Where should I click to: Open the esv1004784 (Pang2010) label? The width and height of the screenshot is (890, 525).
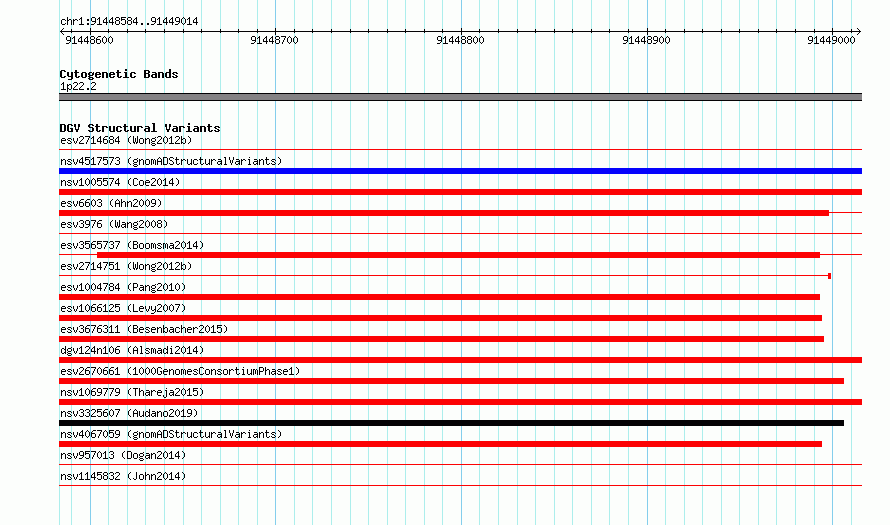(123, 287)
